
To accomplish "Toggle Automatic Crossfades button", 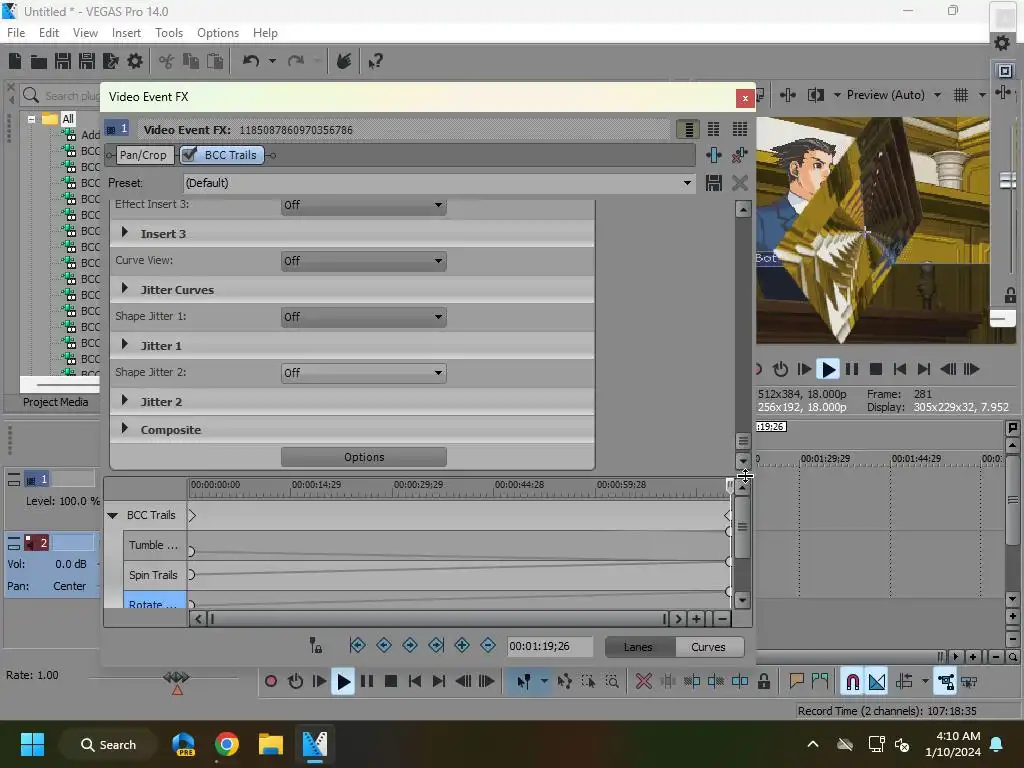I will (x=877, y=682).
